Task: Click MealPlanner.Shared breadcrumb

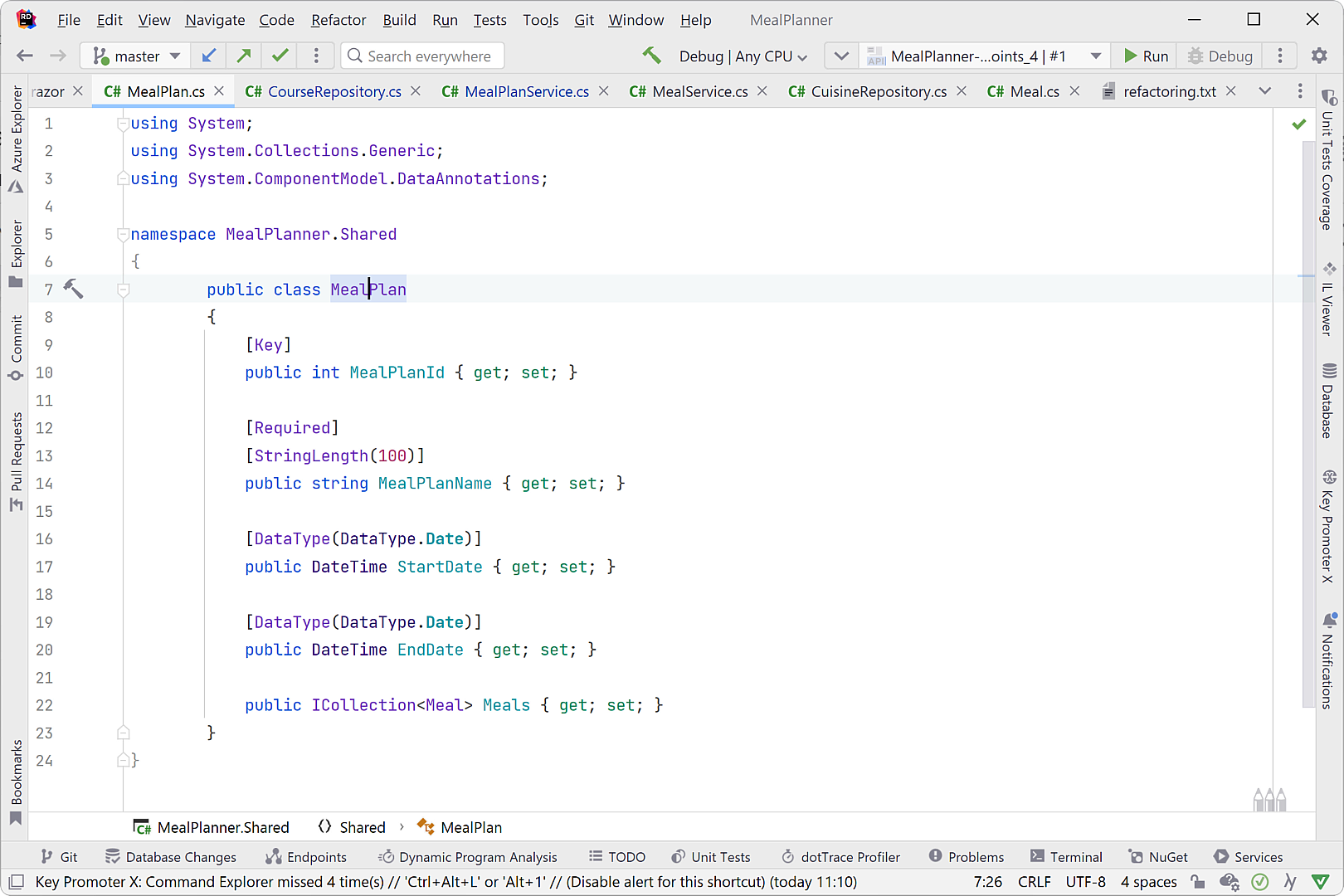Action: click(212, 827)
